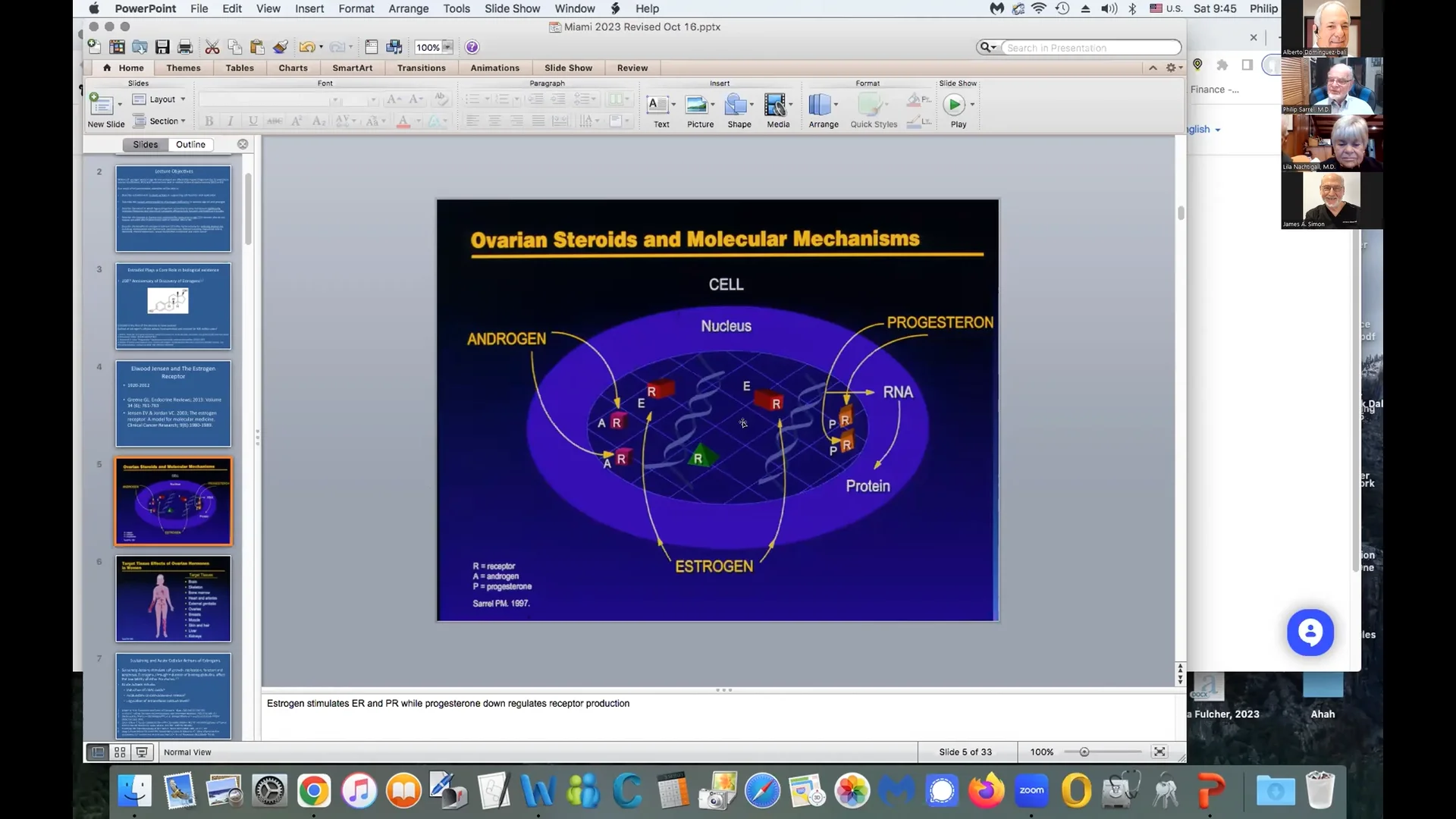The image size is (1456, 819).
Task: Open the Transitions ribbon tab
Action: (x=422, y=67)
